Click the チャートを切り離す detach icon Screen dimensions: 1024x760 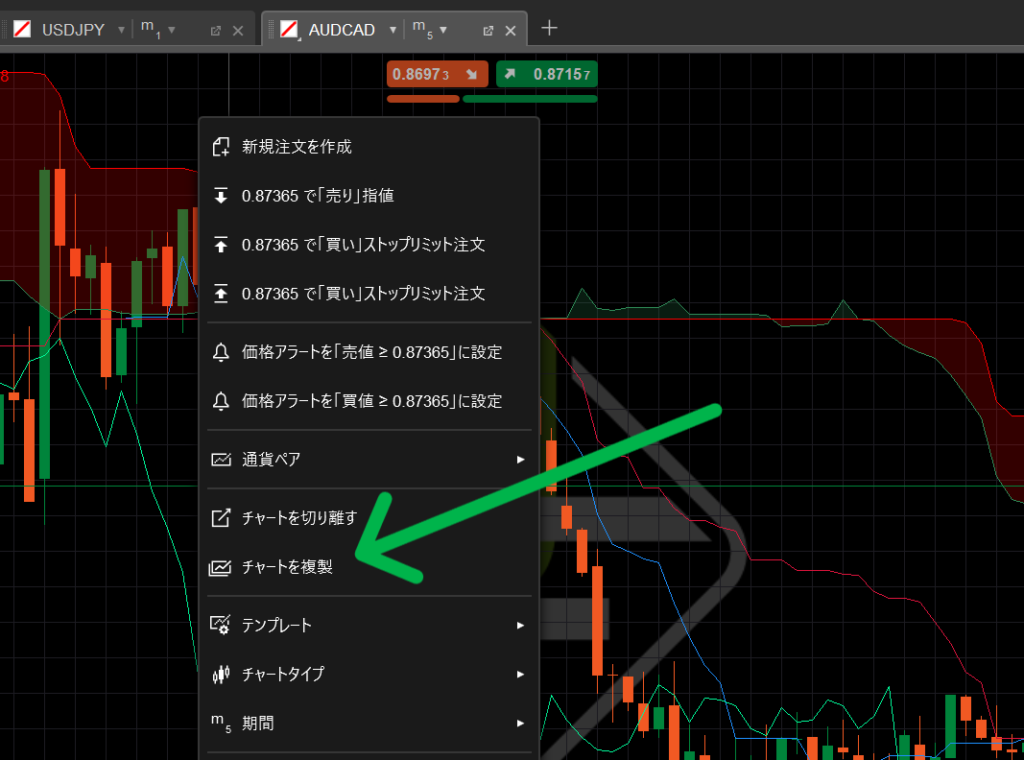tap(221, 518)
